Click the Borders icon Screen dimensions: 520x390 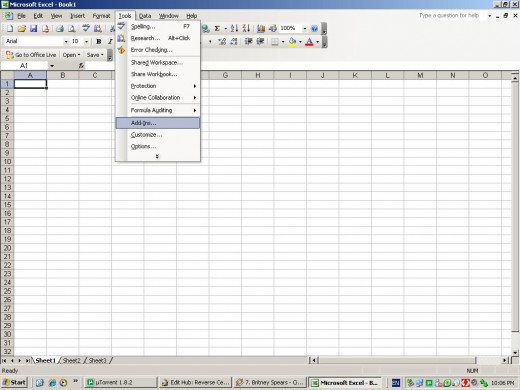click(x=275, y=41)
